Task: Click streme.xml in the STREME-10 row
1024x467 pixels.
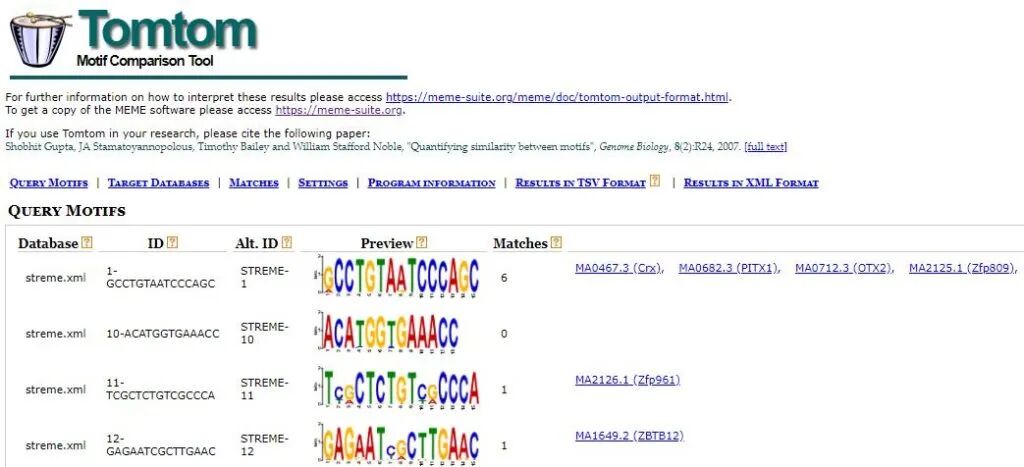Action: coord(56,334)
